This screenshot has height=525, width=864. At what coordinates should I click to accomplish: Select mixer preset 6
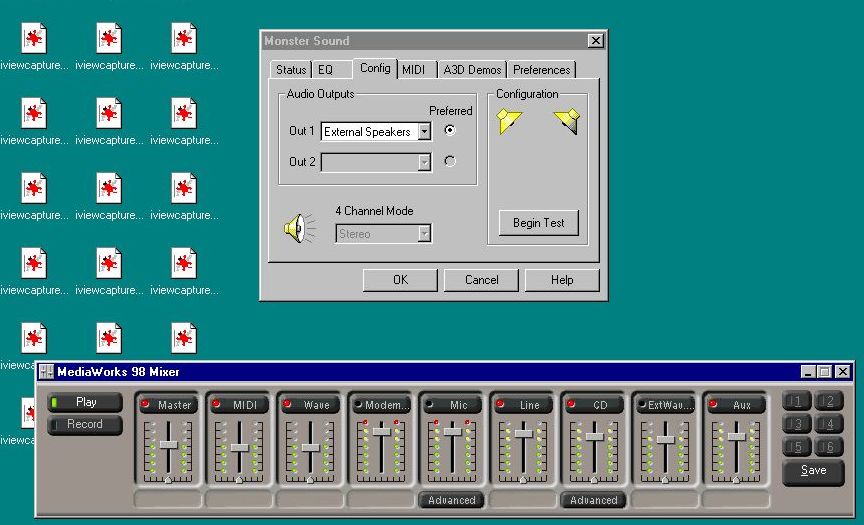pyautogui.click(x=829, y=446)
